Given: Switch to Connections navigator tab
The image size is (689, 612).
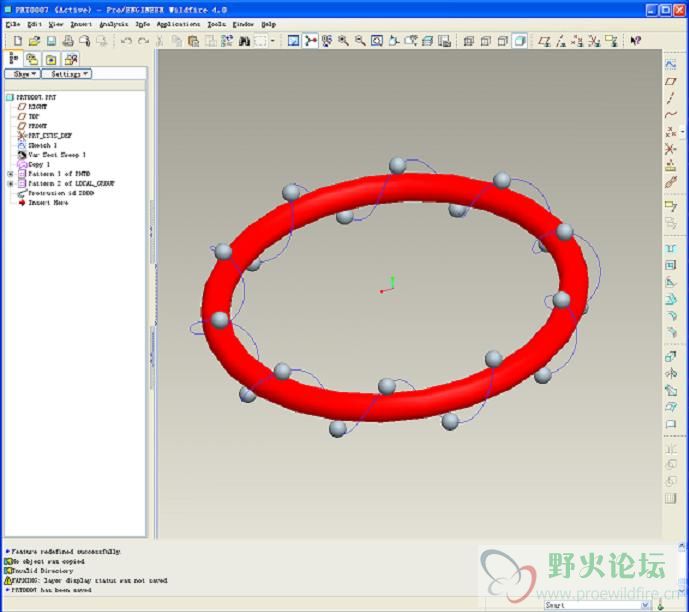Looking at the screenshot, I should click(71, 59).
